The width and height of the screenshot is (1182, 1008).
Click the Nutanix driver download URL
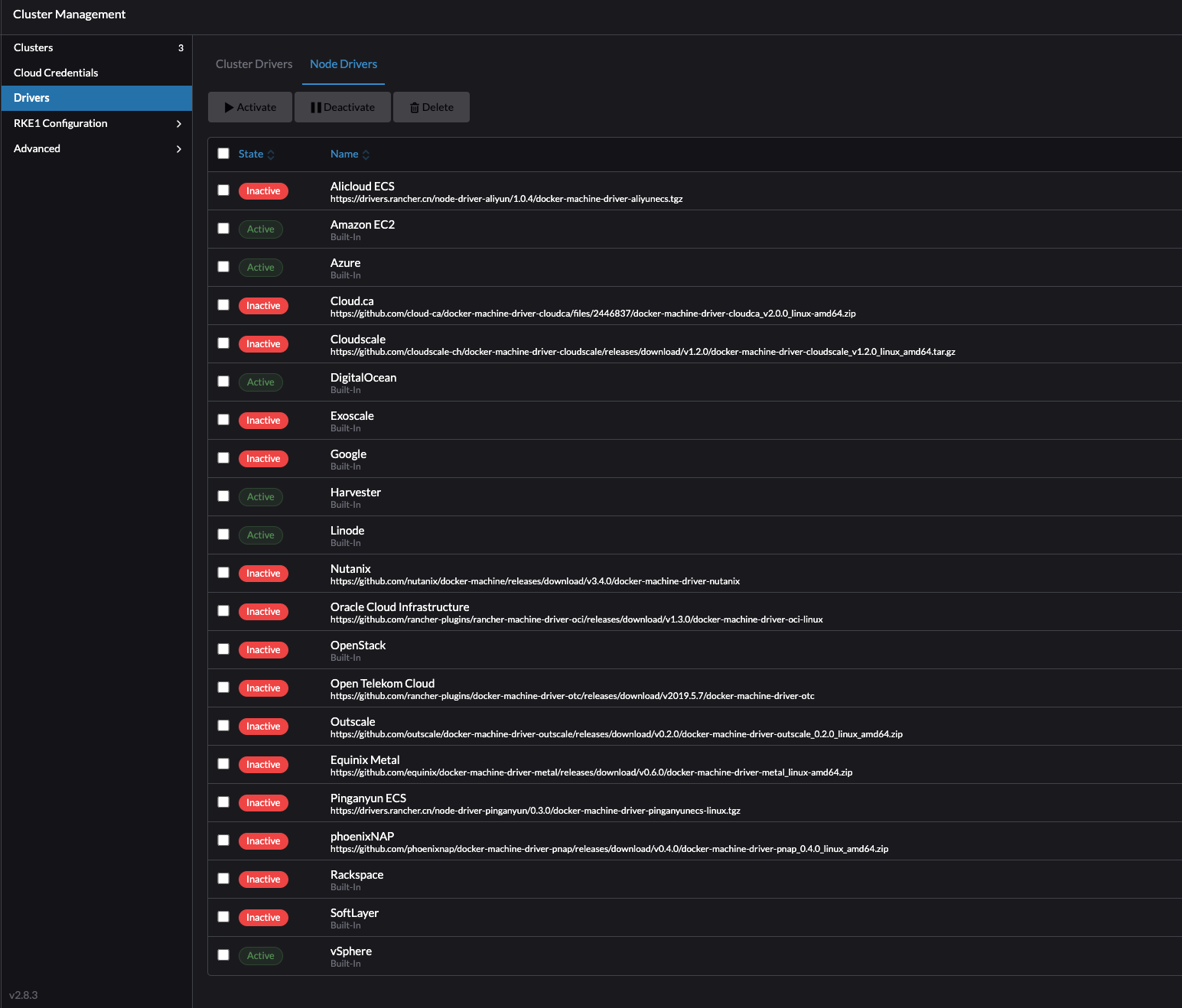click(535, 581)
